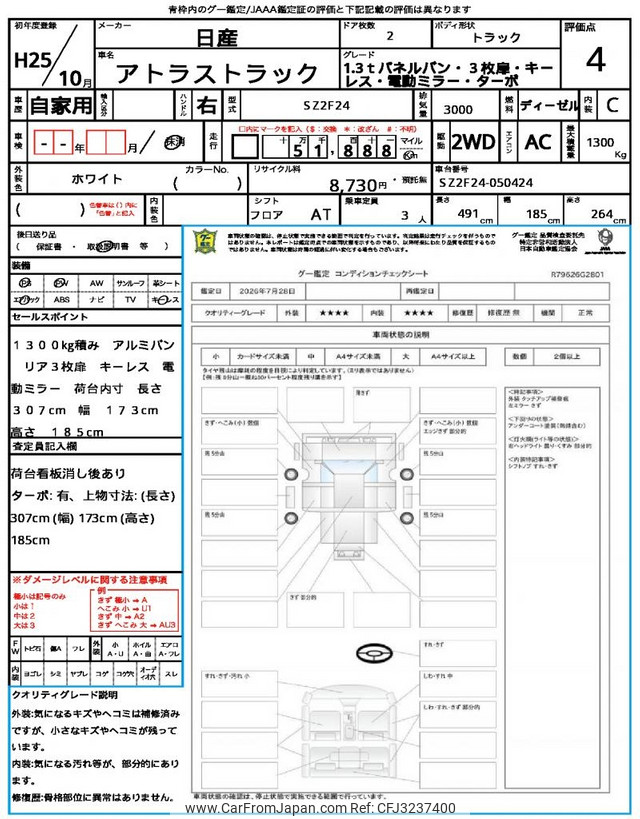Click the 修復歴 無 value
This screenshot has height=819, width=640.
tap(504, 313)
